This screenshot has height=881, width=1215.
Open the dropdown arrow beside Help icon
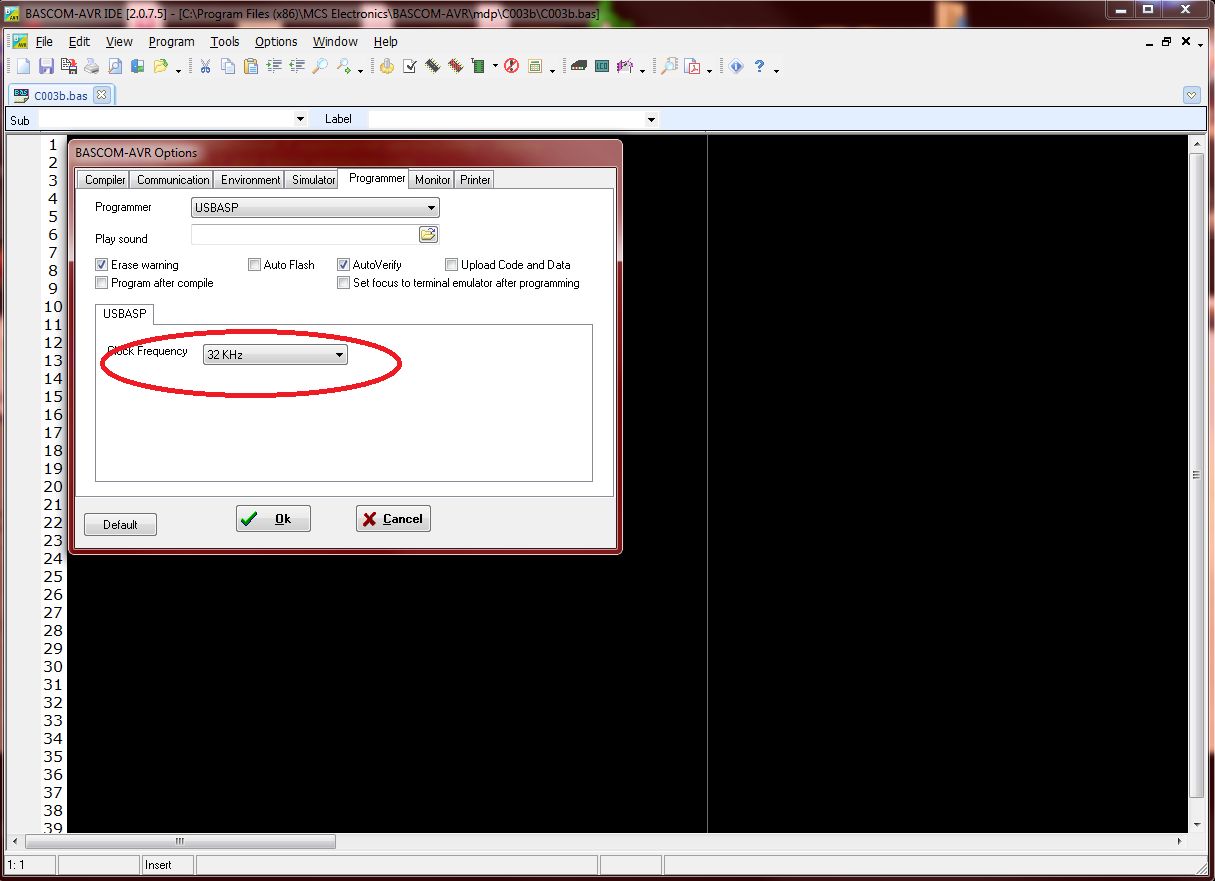[x=776, y=69]
